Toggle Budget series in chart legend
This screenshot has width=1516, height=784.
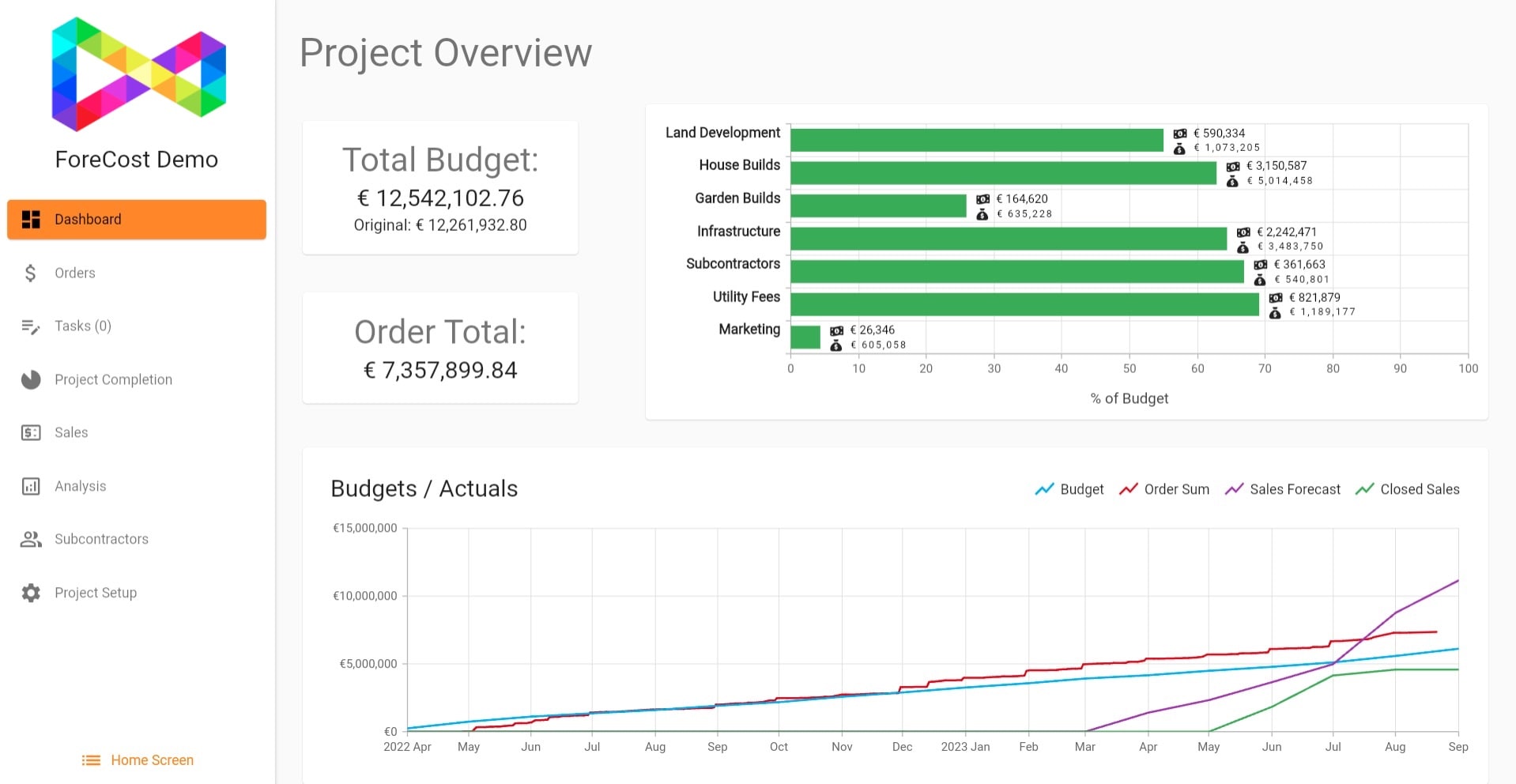(x=1069, y=490)
